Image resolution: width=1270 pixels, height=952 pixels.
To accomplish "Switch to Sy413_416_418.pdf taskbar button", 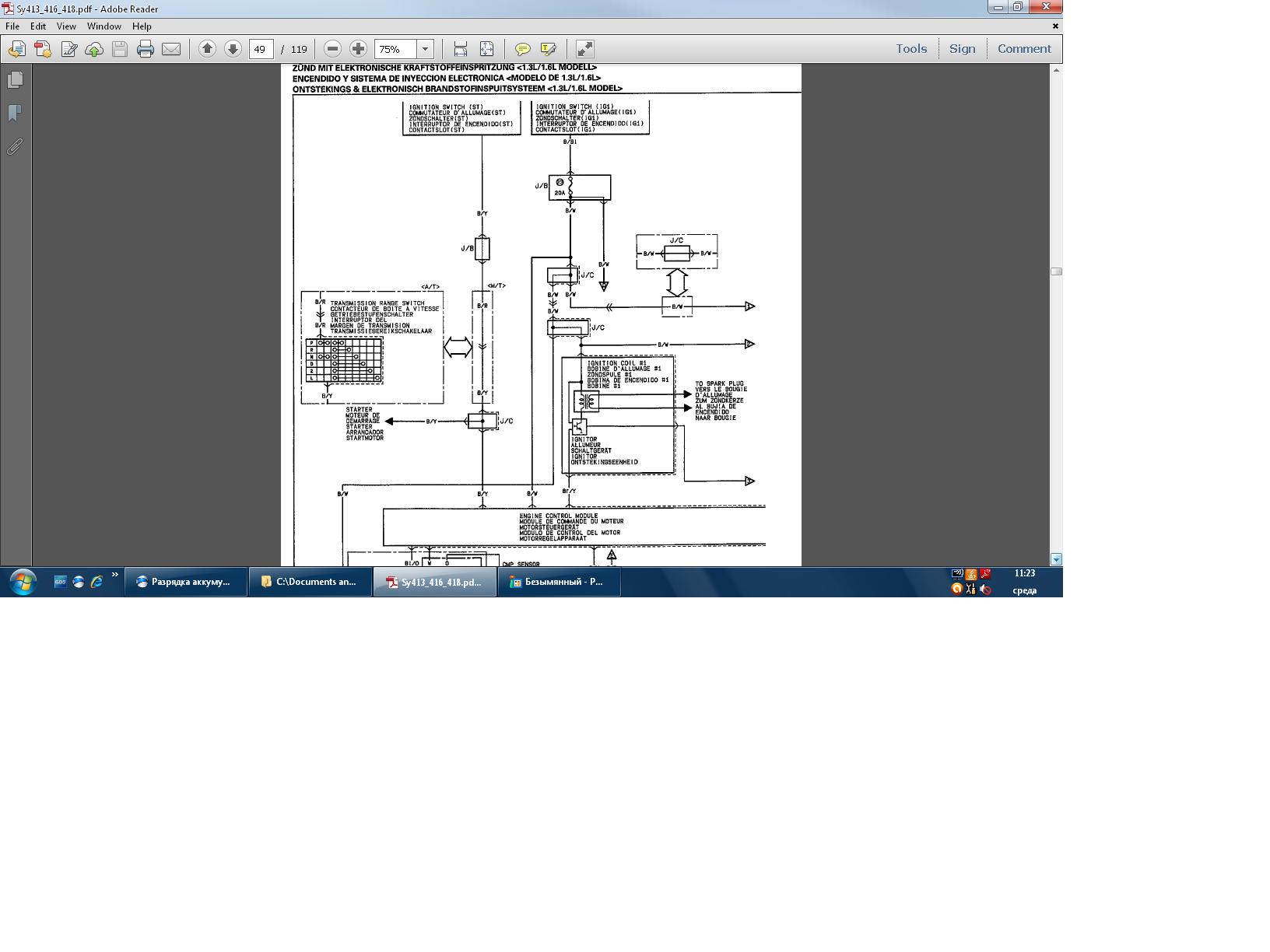I will point(435,581).
